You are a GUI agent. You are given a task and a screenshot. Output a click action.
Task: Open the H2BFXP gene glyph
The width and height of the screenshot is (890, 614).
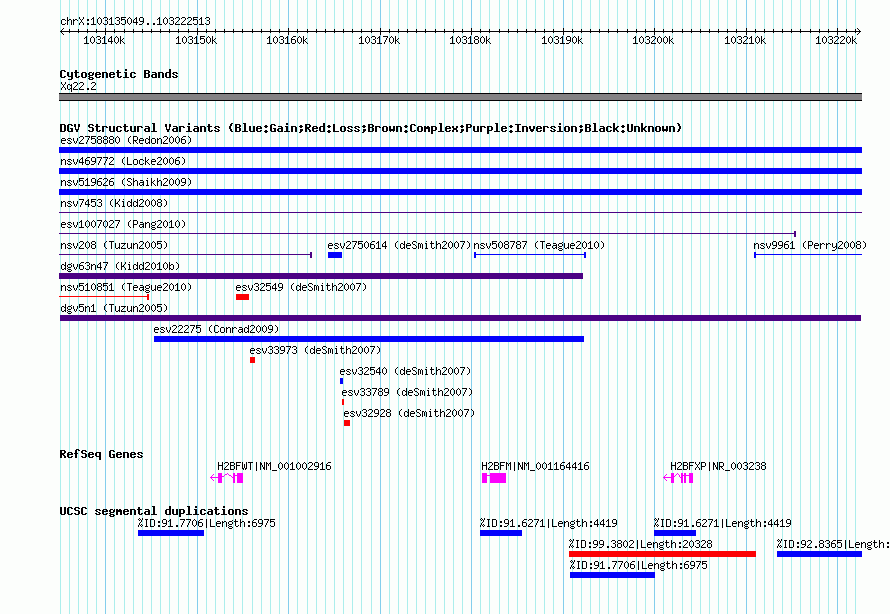[x=678, y=478]
